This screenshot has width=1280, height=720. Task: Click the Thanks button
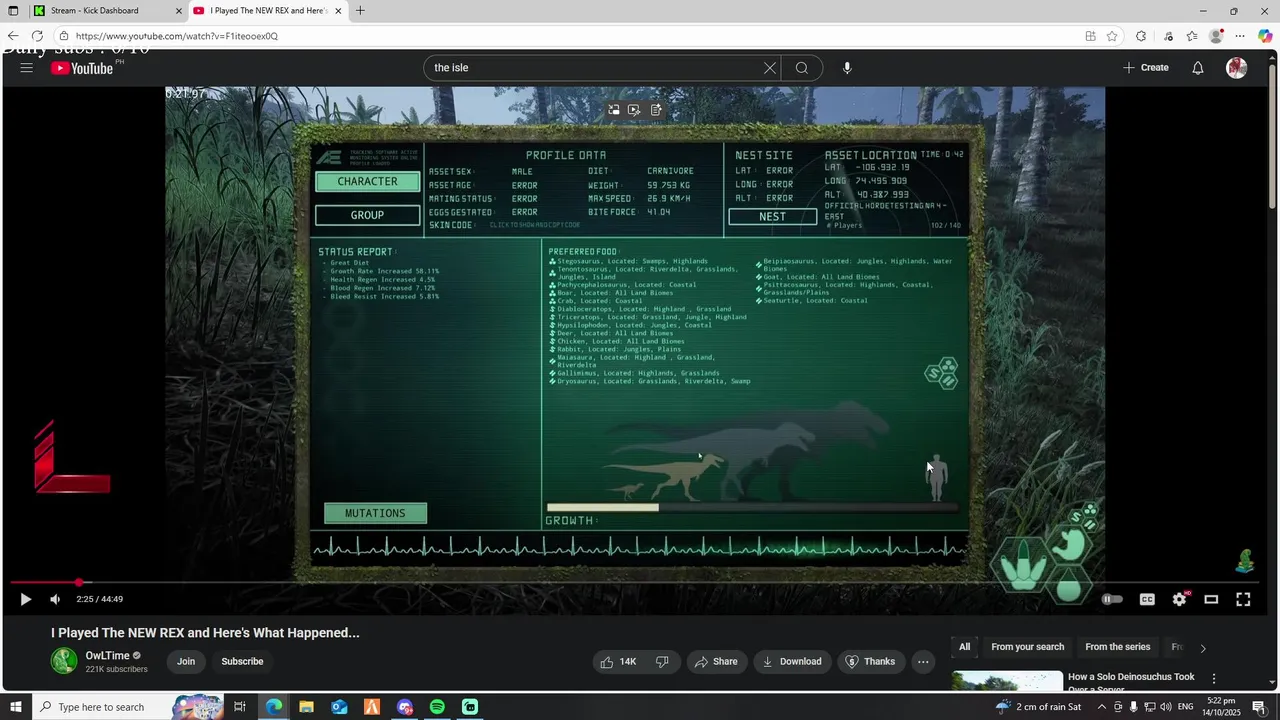(x=870, y=661)
